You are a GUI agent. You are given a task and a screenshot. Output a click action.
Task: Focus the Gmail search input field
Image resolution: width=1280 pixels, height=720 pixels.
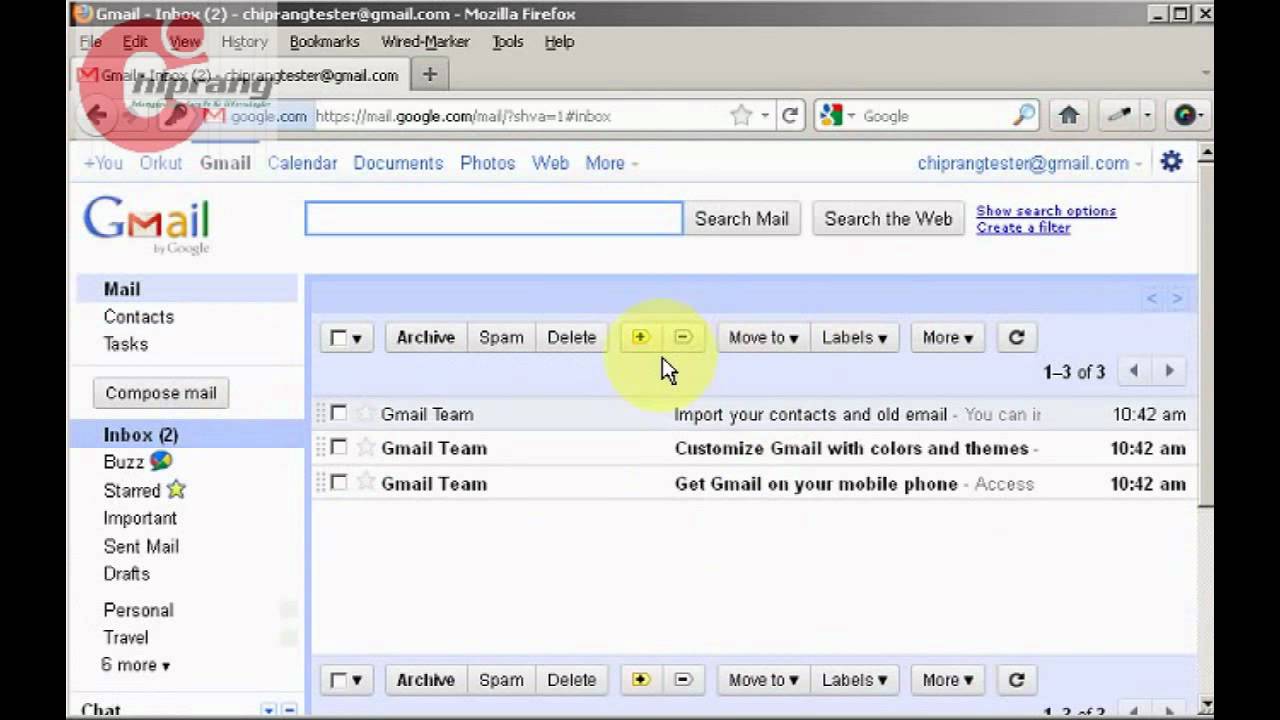pyautogui.click(x=494, y=218)
